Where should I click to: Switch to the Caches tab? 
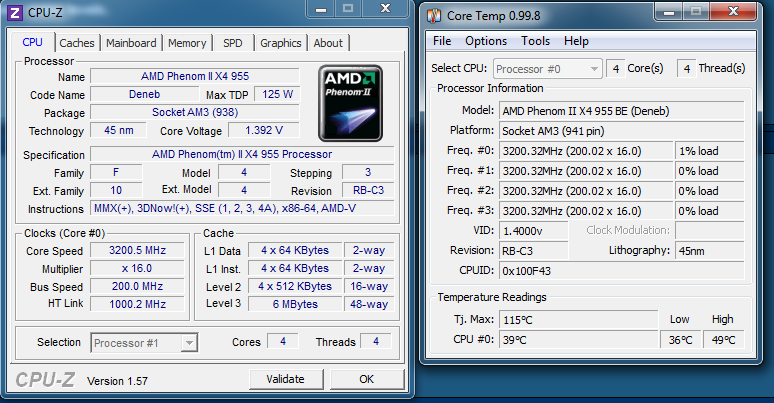click(77, 43)
